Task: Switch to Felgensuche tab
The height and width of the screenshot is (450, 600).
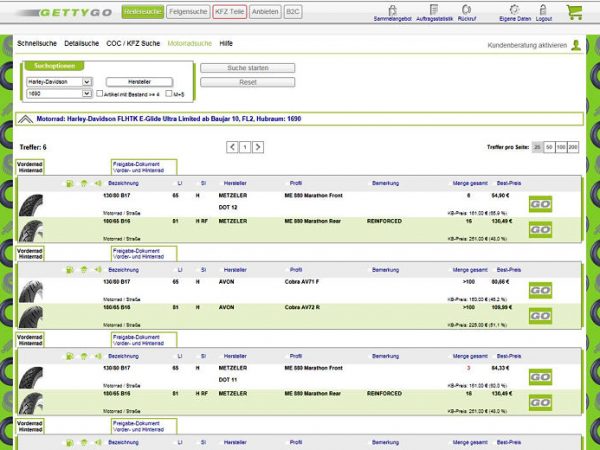Action: (x=188, y=12)
